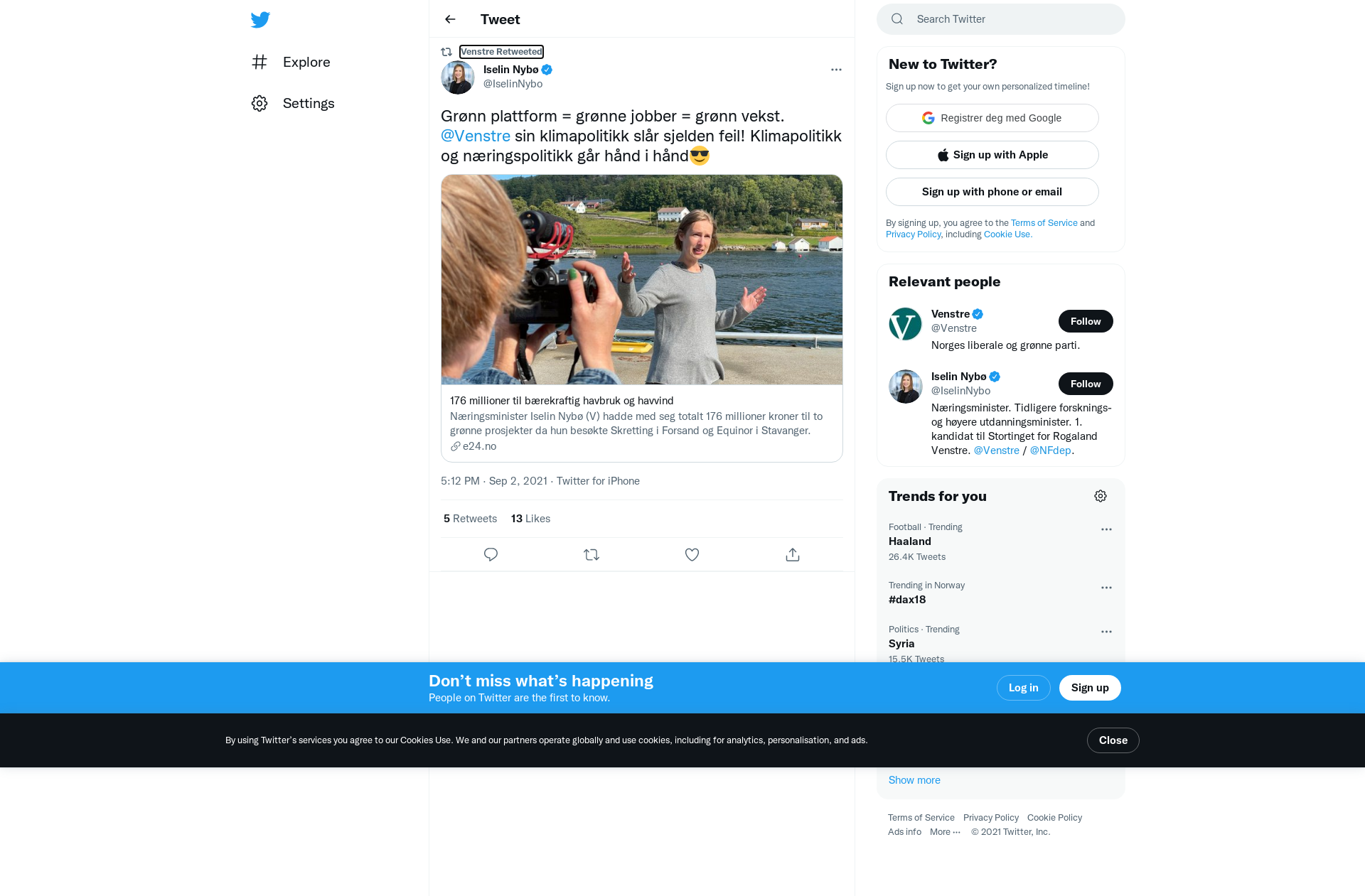Click the search magnifier icon
Screen dimensions: 1365x896
[897, 19]
